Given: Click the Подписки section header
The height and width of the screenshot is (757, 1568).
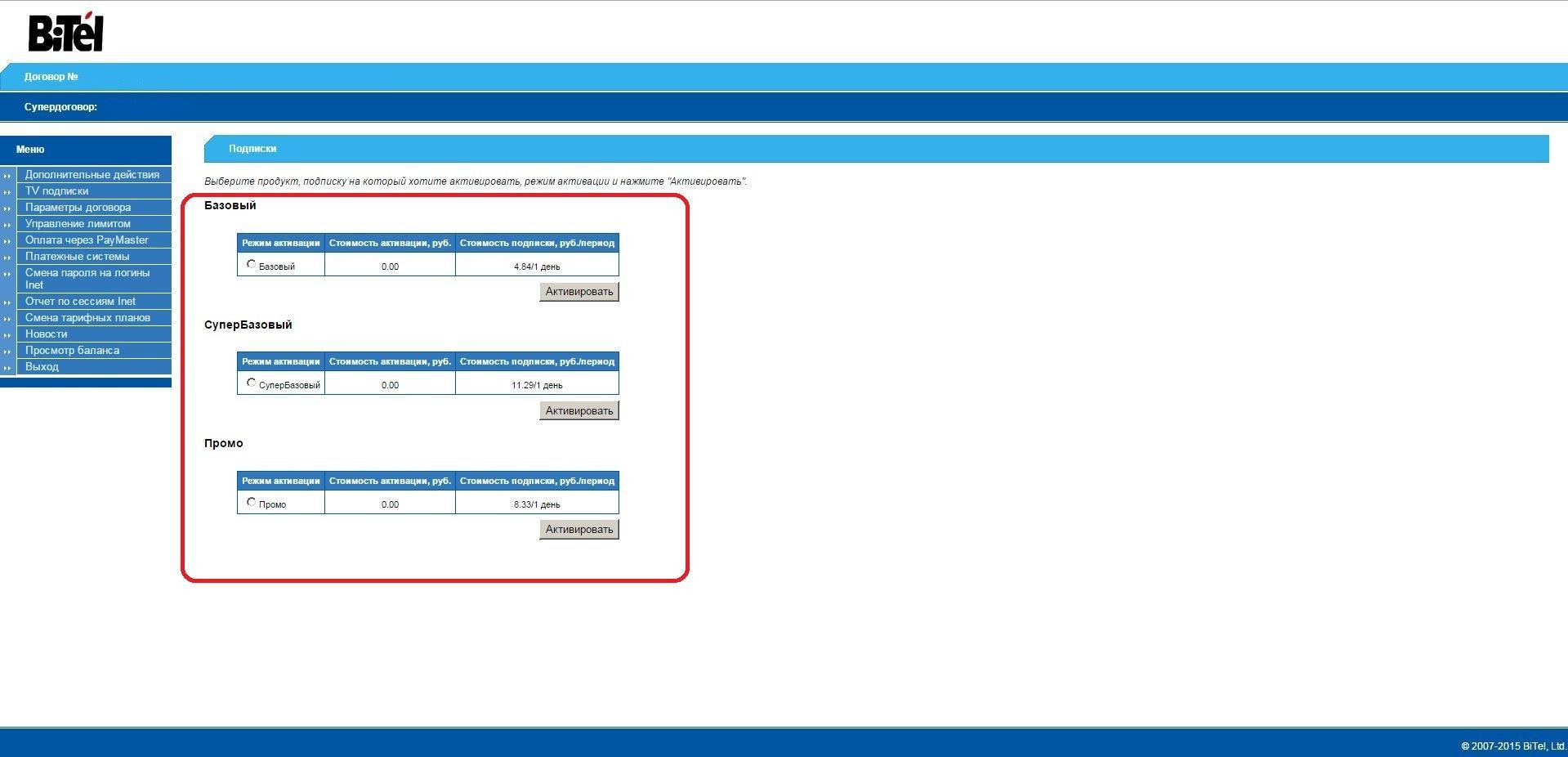Looking at the screenshot, I should tap(252, 149).
